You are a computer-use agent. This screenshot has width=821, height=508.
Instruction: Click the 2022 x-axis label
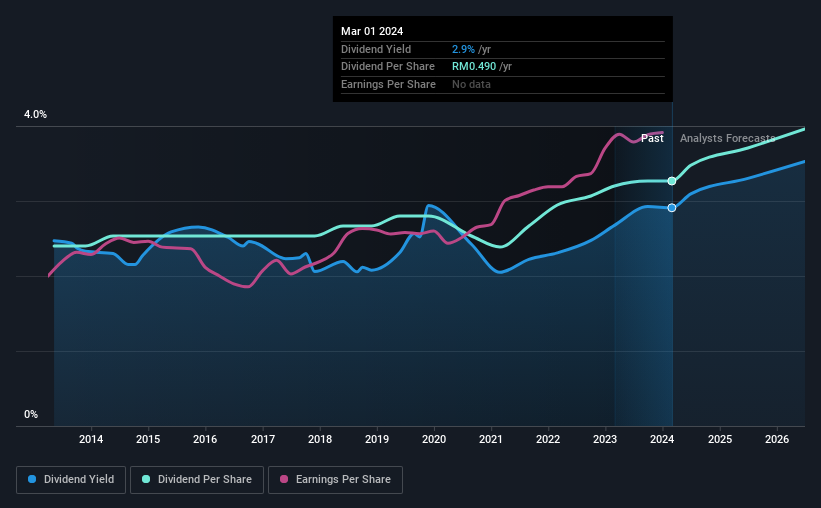tap(548, 439)
